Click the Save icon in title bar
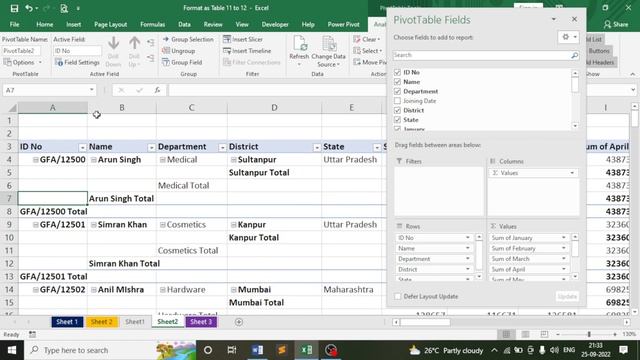640x360 pixels. click(x=14, y=8)
